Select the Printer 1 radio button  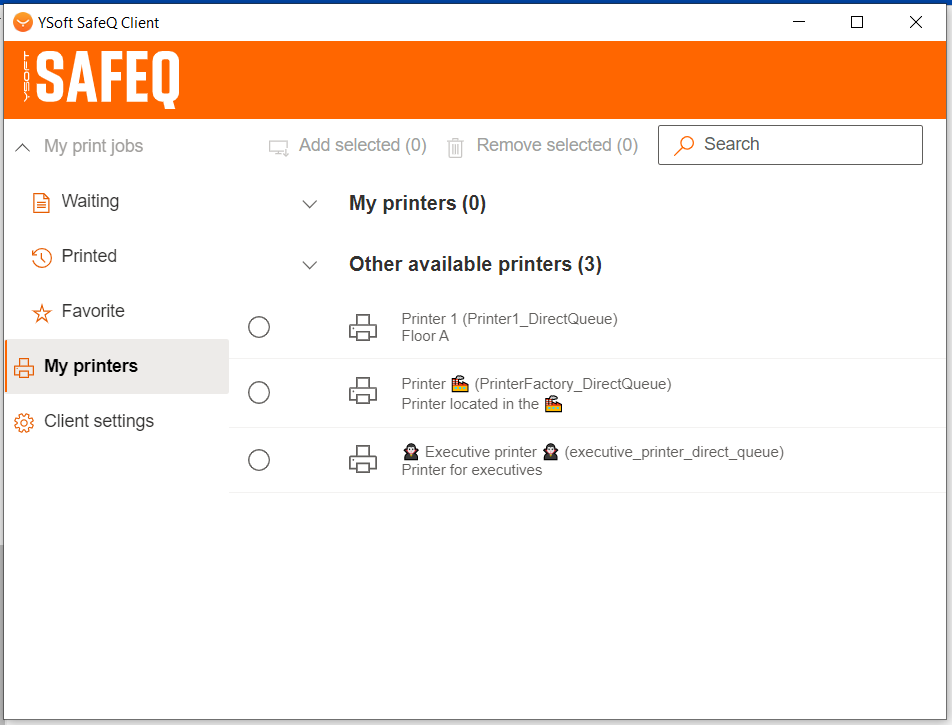(259, 327)
